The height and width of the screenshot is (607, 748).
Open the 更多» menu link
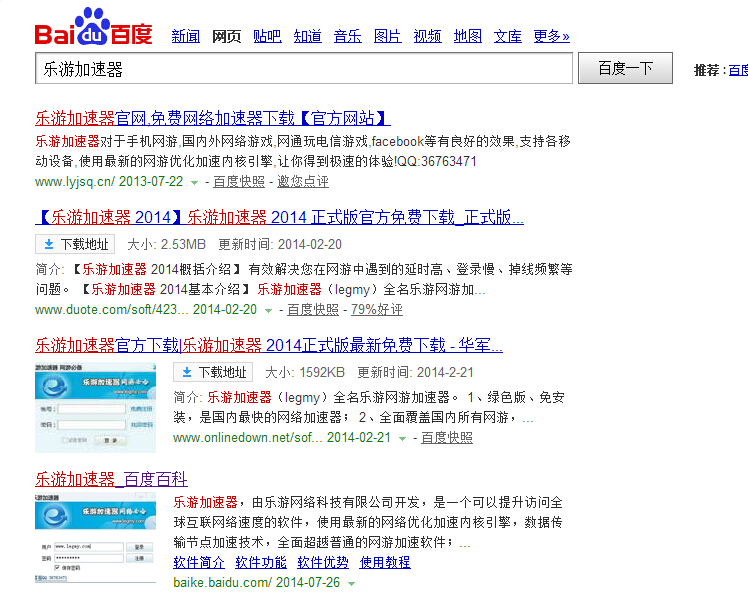pos(551,36)
